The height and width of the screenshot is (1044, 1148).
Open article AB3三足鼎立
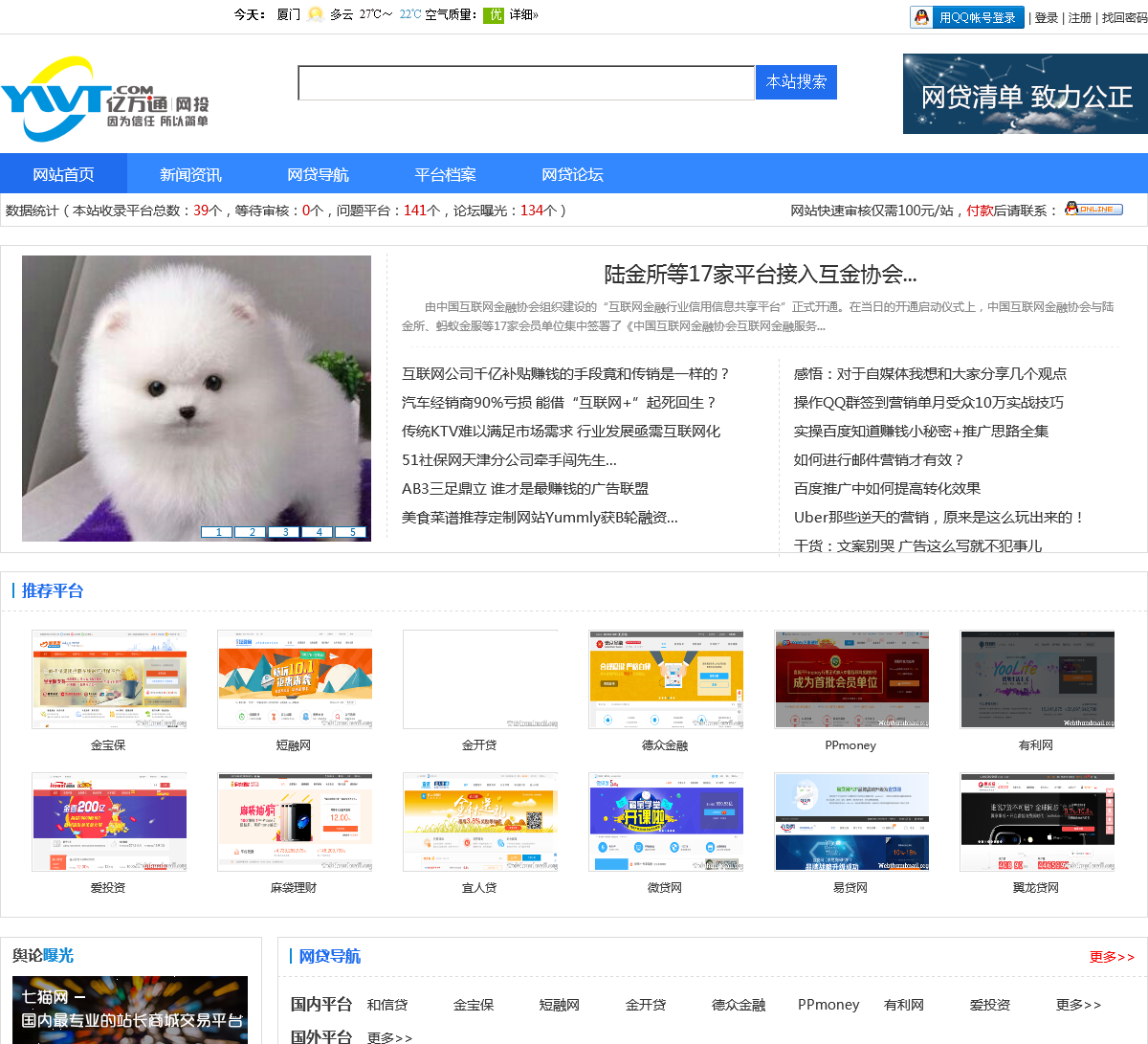(525, 489)
